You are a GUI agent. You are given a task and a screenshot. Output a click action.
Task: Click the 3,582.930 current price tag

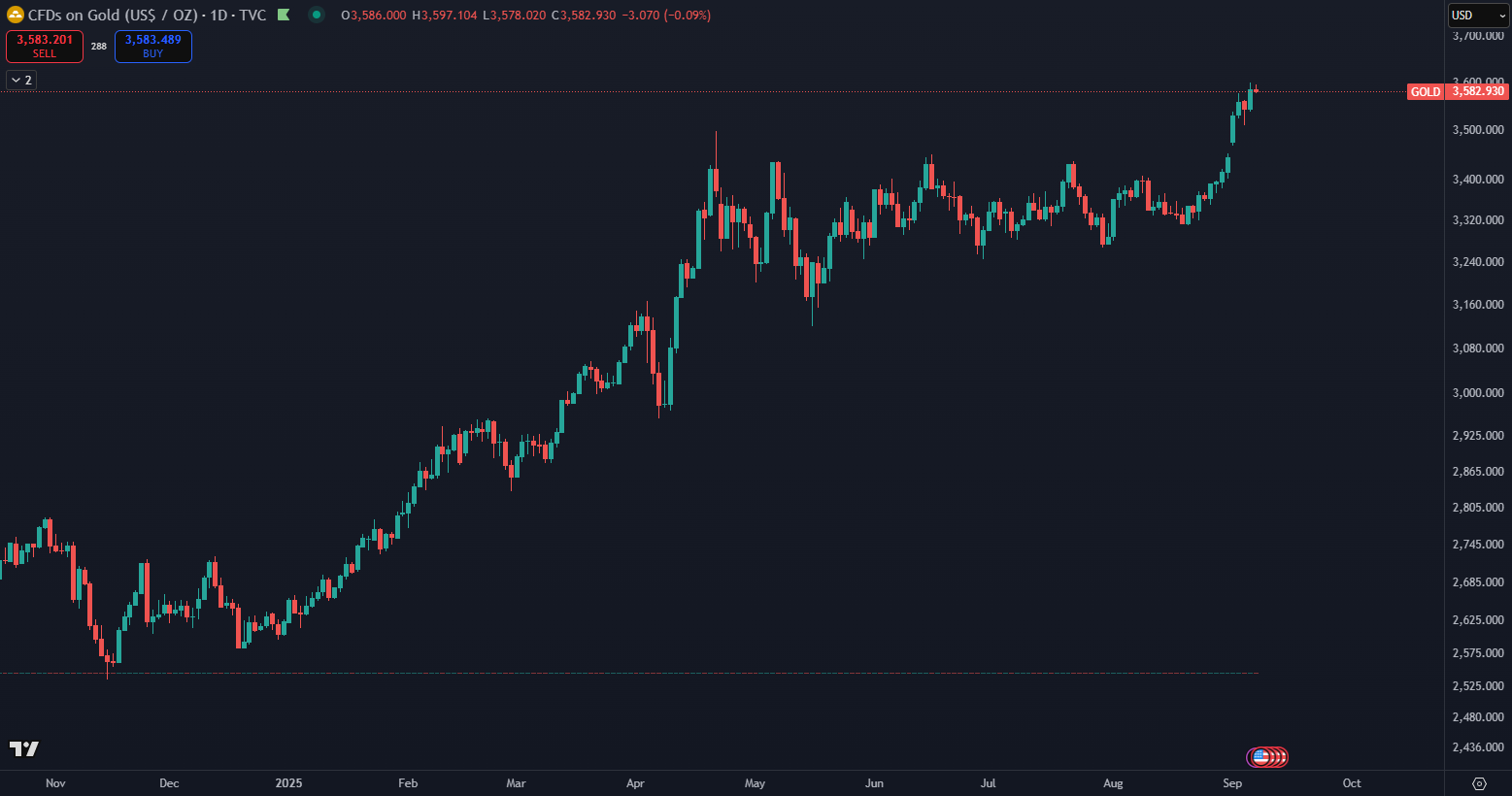tap(1477, 91)
